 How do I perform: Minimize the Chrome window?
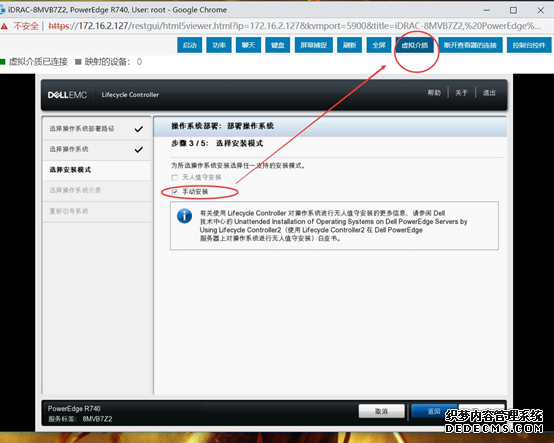coord(487,10)
